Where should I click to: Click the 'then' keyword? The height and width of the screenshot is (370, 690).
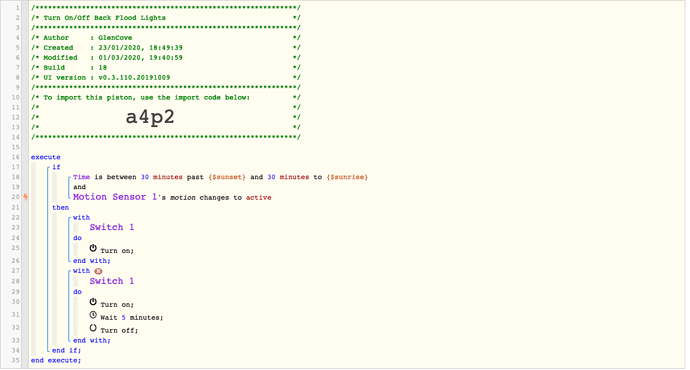click(60, 207)
